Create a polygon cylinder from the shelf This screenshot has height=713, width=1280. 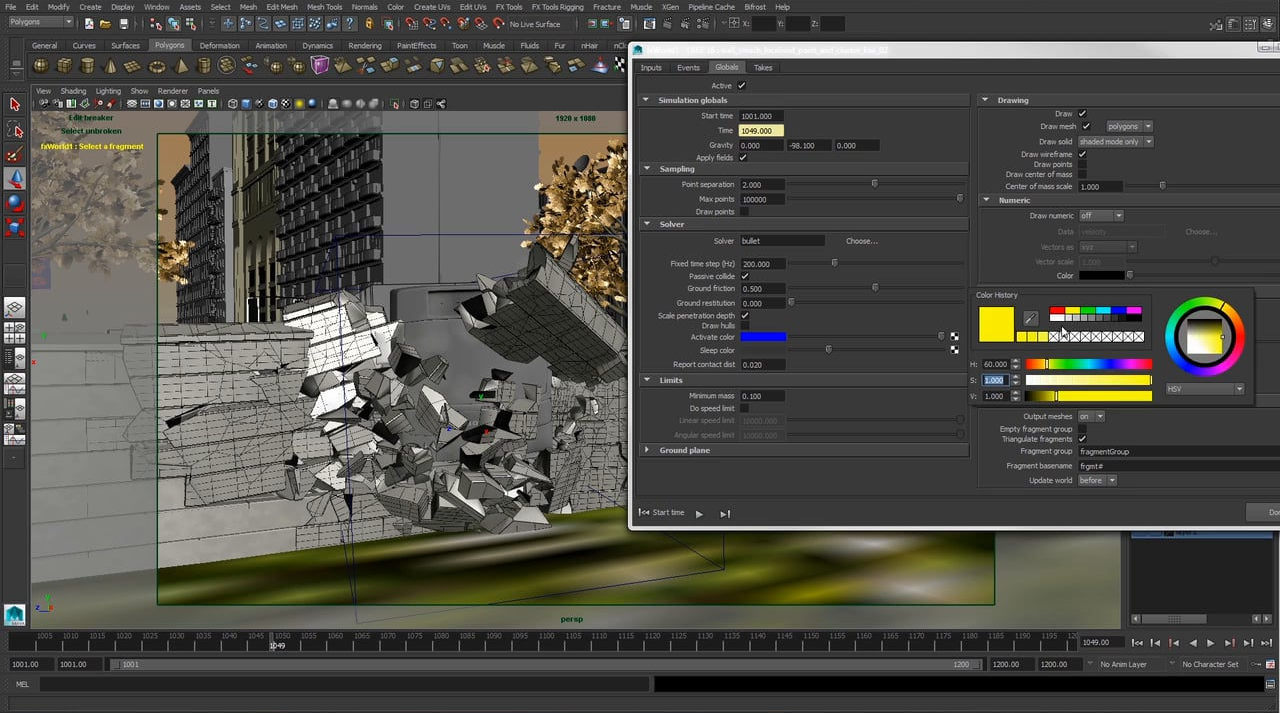coord(87,66)
